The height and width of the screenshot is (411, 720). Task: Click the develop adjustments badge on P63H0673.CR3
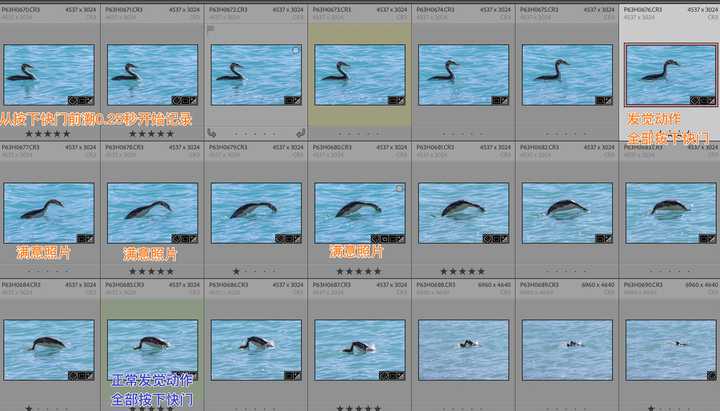pos(400,100)
